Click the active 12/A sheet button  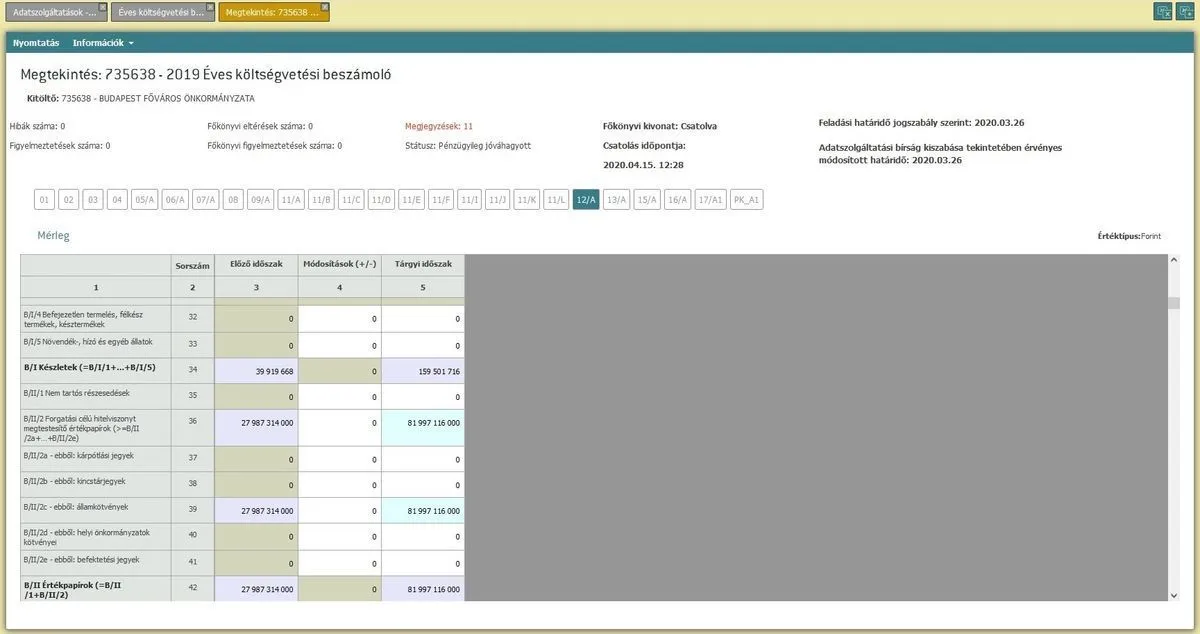(x=586, y=199)
